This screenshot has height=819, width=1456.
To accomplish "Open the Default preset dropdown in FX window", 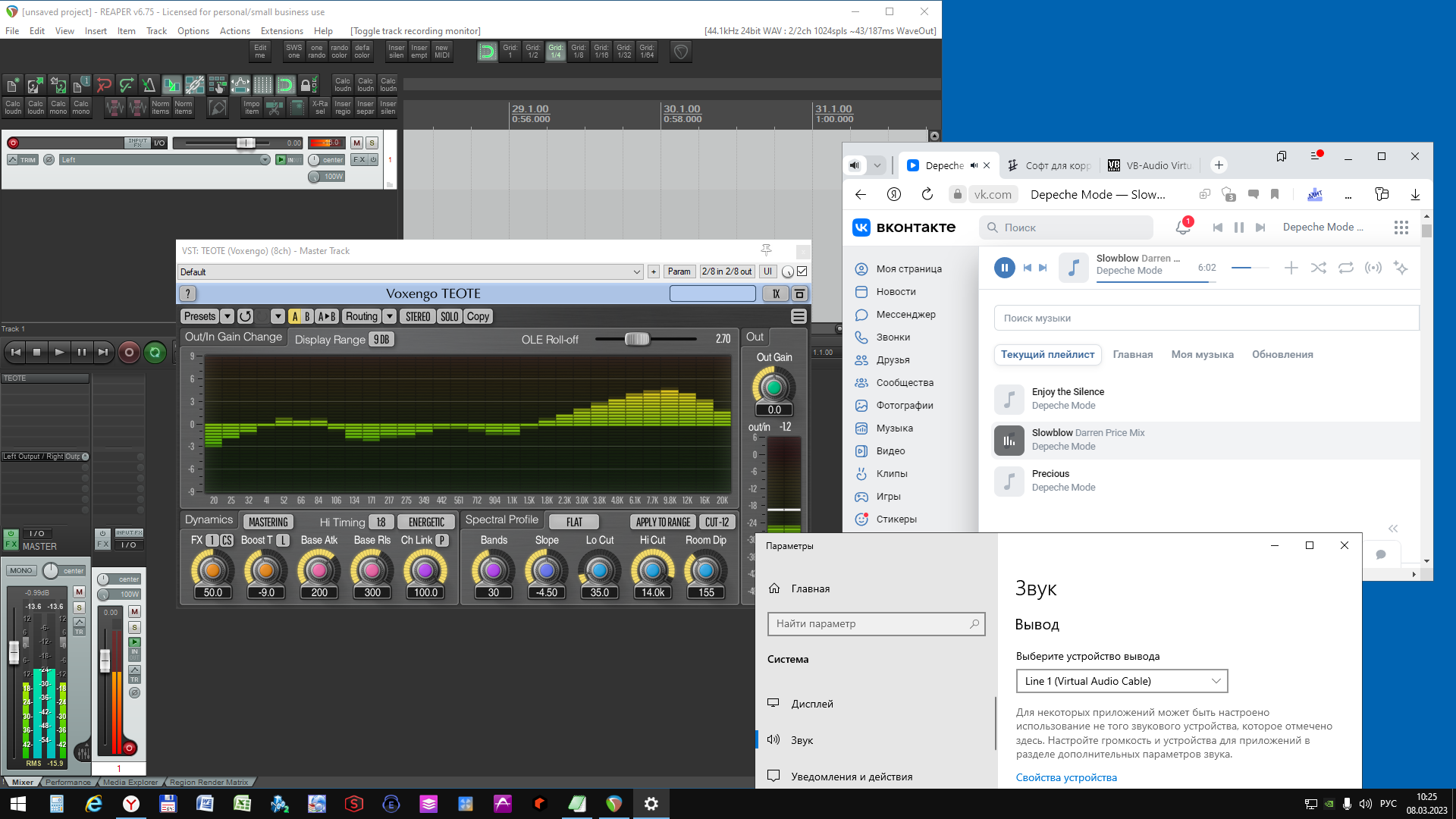I will click(x=410, y=271).
